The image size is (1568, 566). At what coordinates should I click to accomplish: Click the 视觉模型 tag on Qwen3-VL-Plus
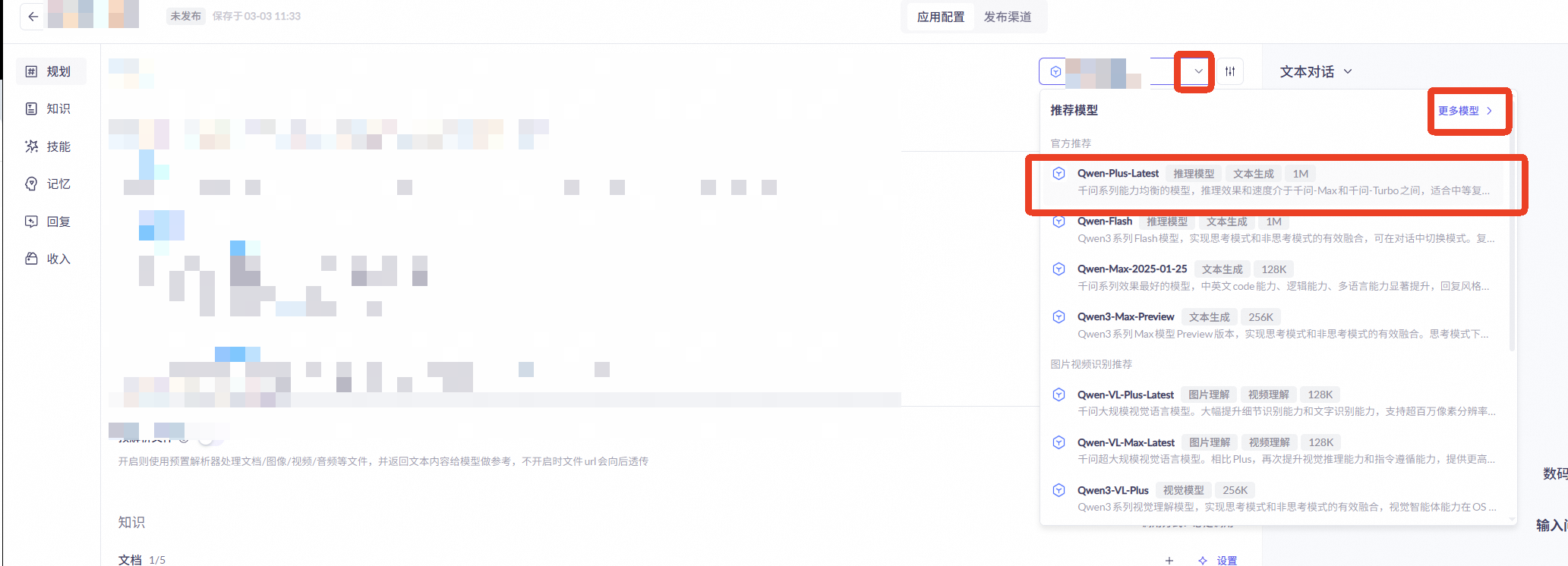tap(1183, 490)
